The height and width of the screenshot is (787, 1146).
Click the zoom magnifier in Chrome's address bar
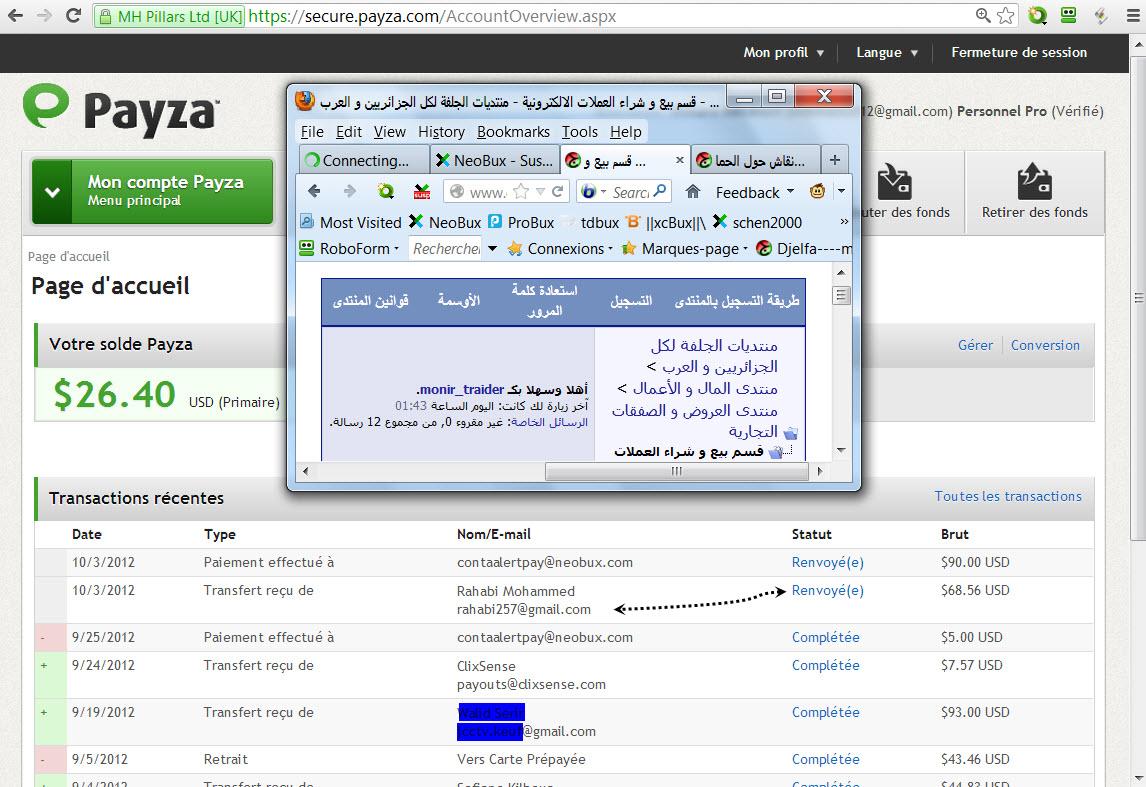point(983,15)
